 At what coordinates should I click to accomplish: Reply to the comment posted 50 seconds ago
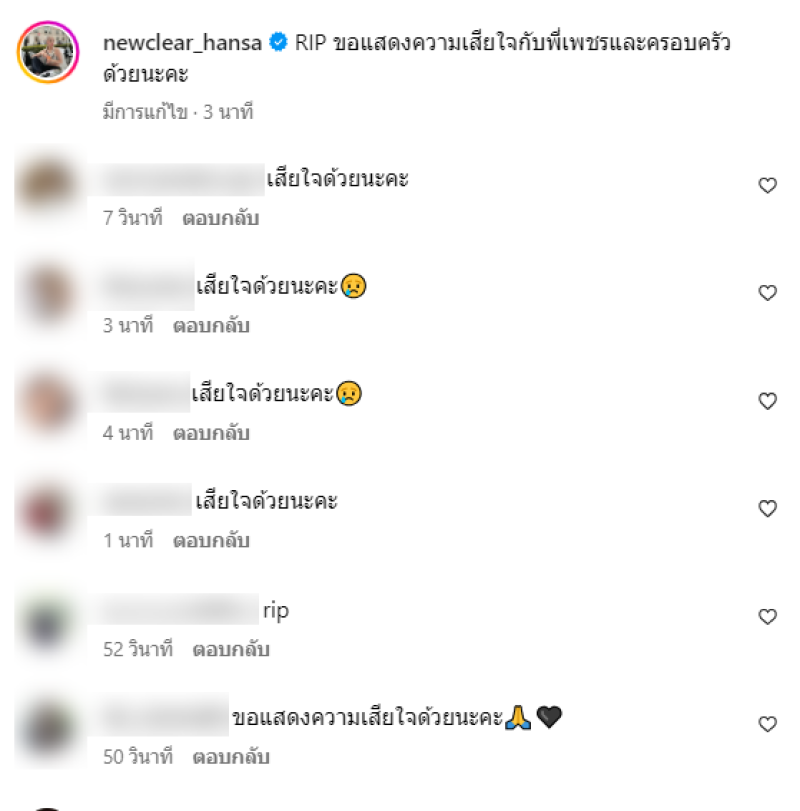[x=231, y=757]
